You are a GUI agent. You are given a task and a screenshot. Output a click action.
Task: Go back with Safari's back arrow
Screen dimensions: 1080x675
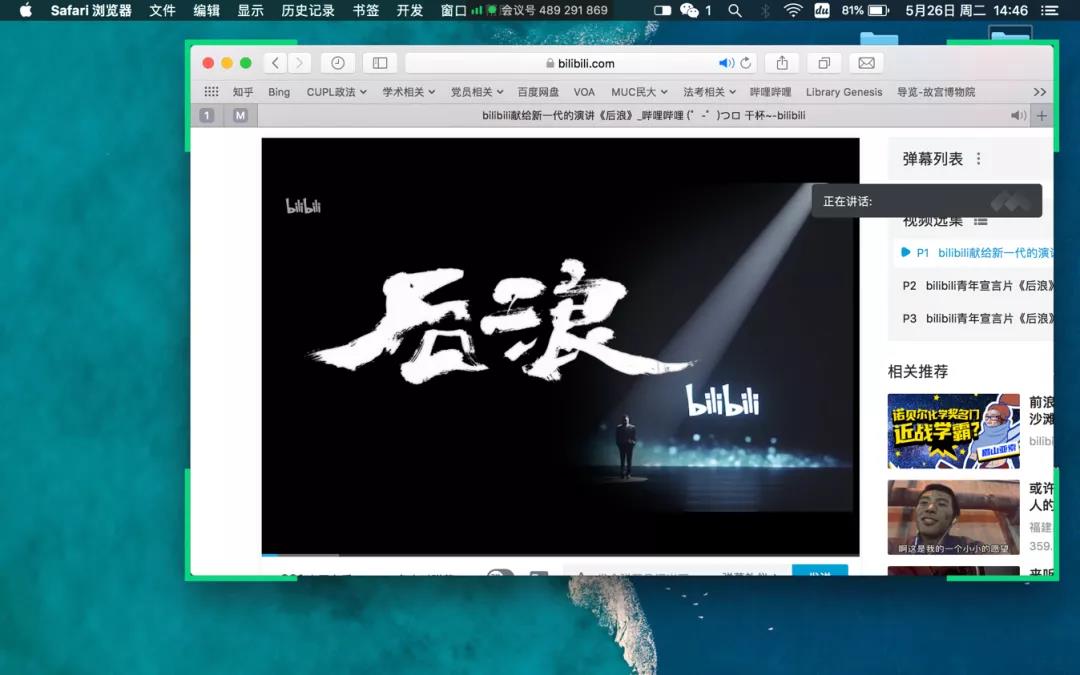point(276,63)
